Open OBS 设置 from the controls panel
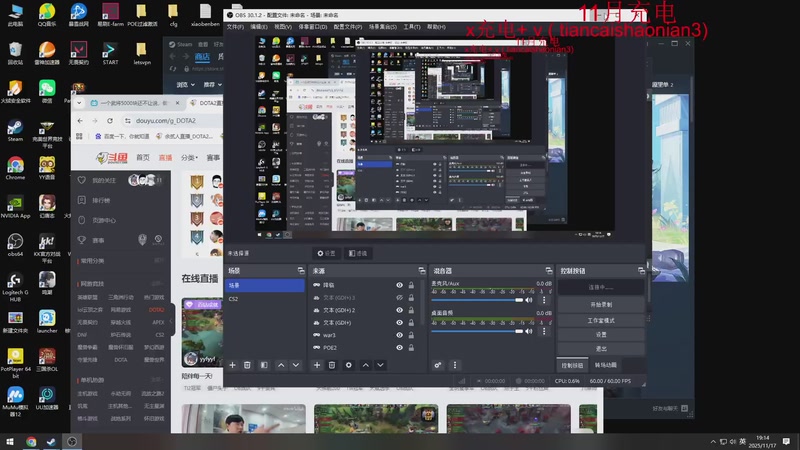 601,334
